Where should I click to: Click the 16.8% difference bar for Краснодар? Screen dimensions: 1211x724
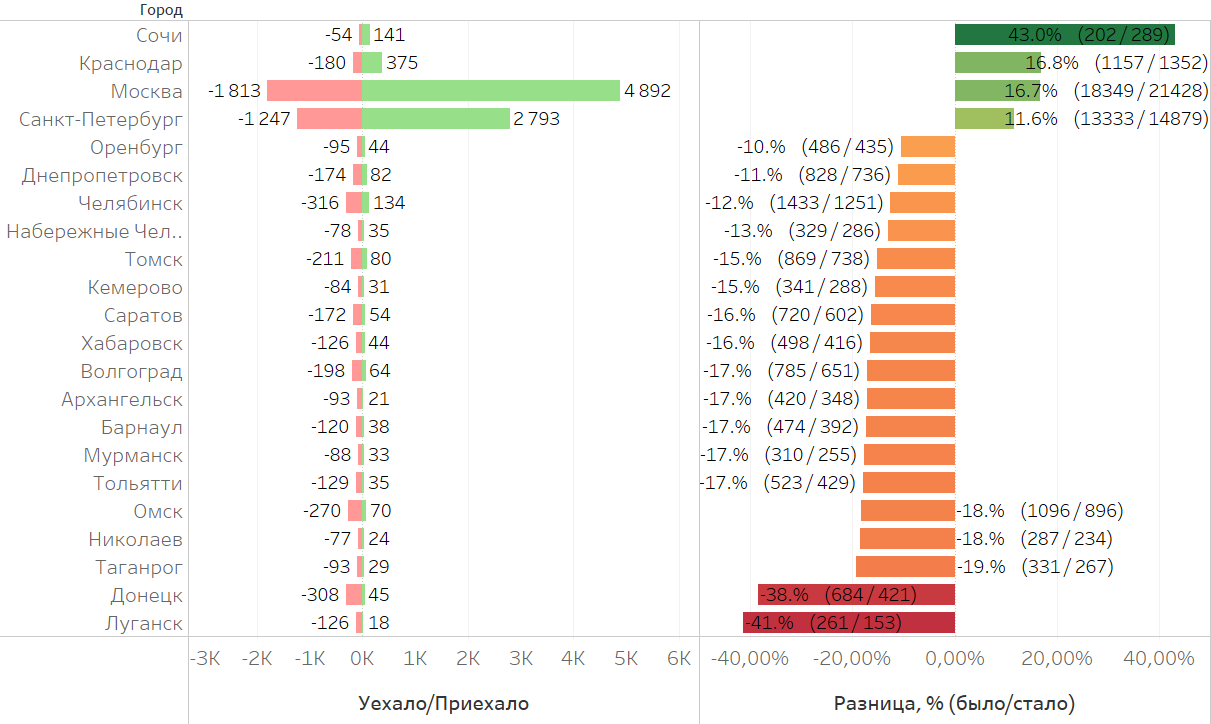point(997,63)
